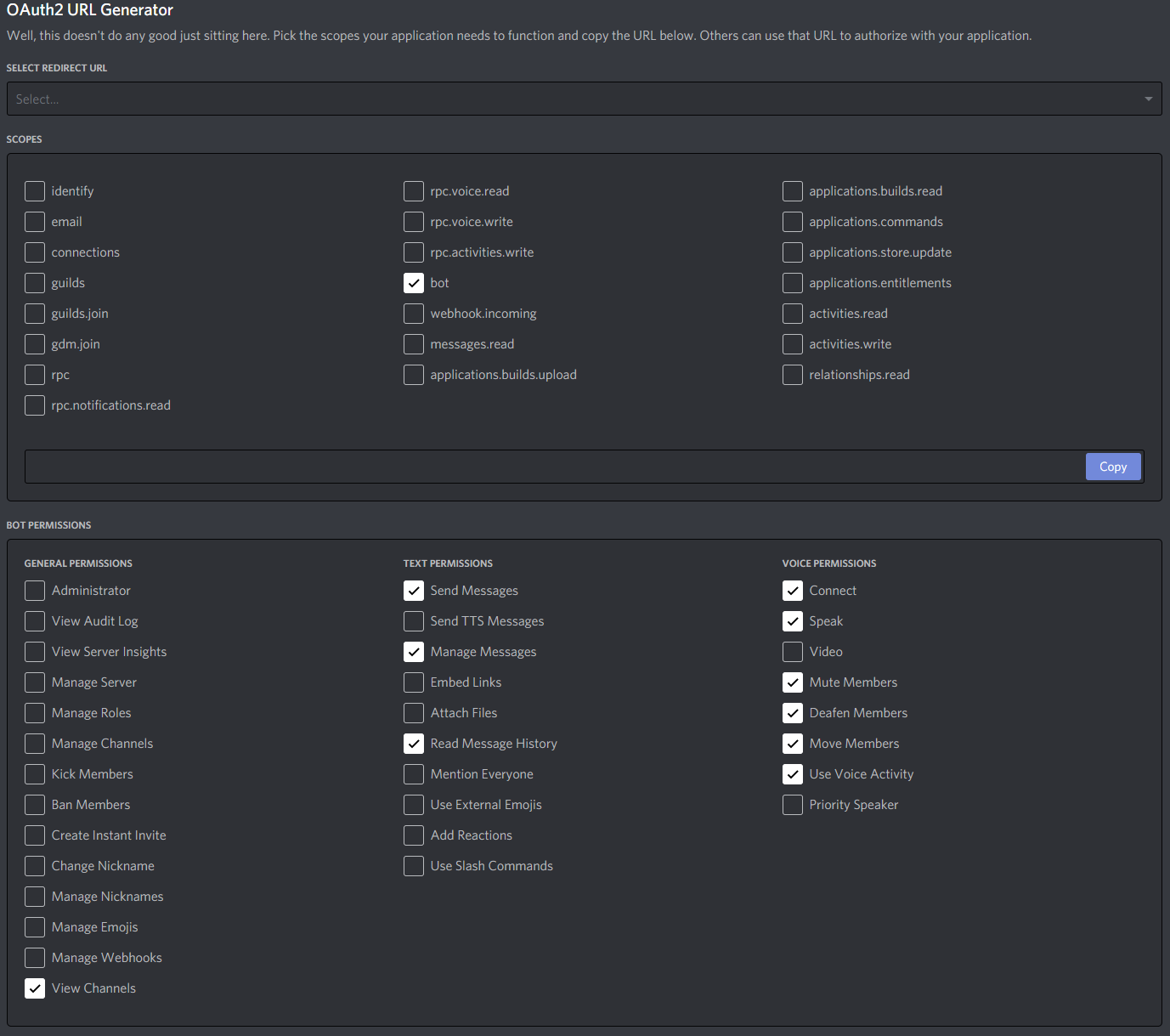Enable the Administrator permission

[x=34, y=590]
